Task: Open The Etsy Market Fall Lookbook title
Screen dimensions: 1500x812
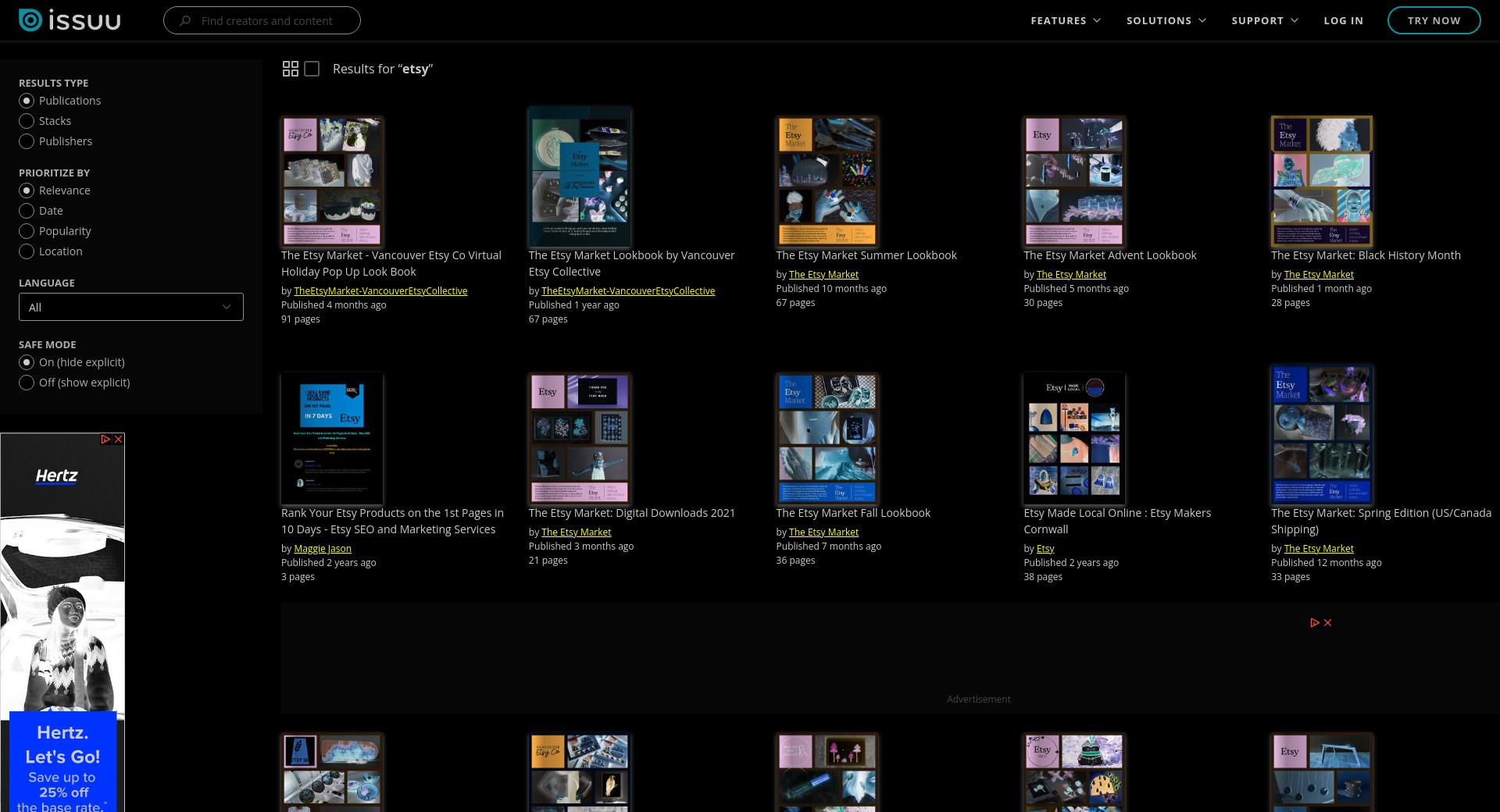Action: click(853, 513)
